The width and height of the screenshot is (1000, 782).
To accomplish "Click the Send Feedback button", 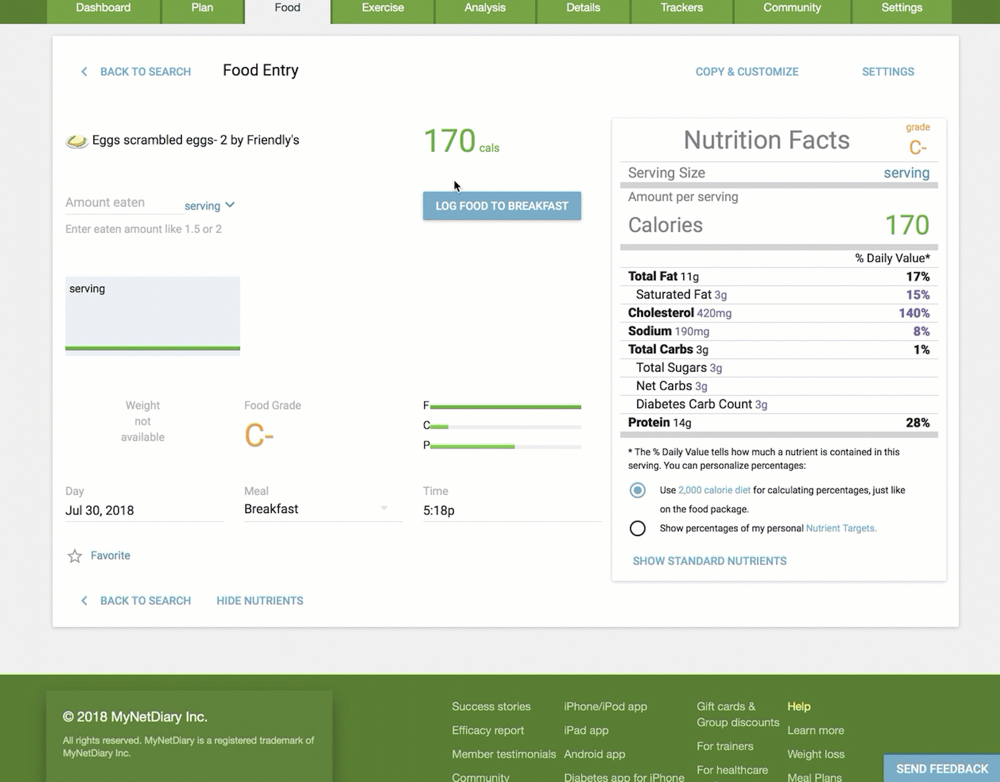I will click(x=941, y=768).
